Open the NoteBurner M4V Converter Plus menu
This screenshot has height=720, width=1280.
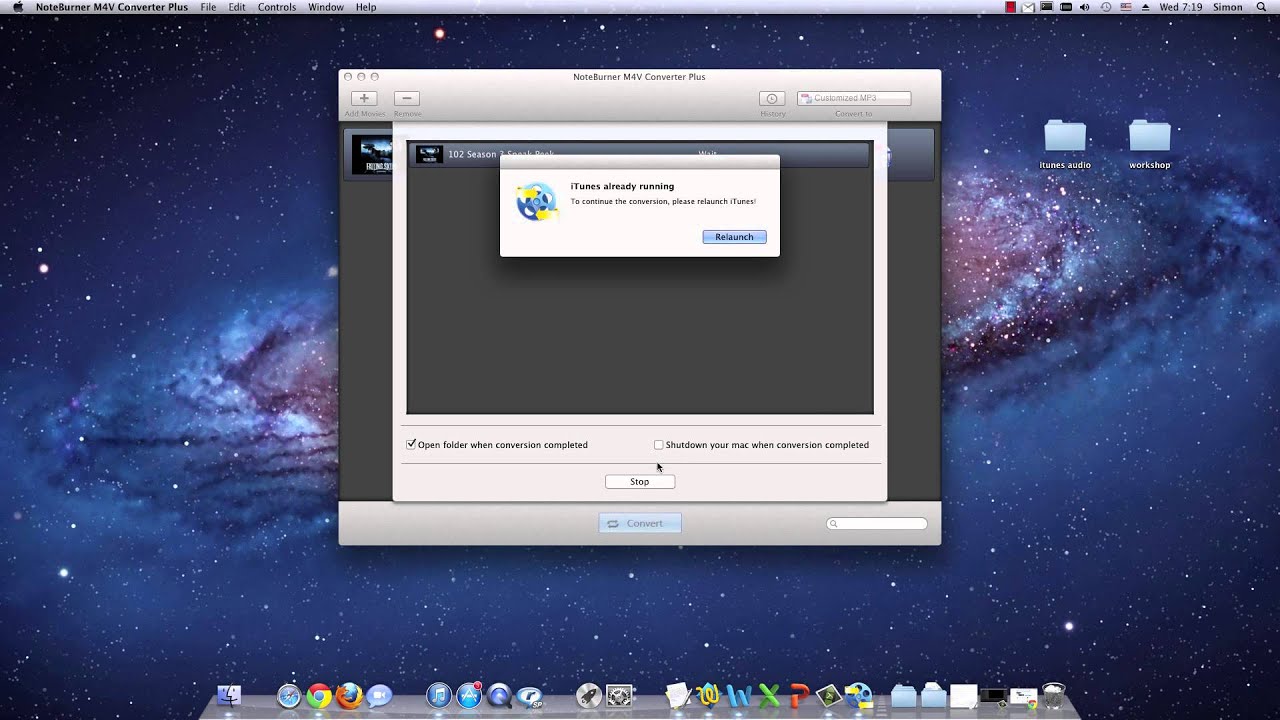112,7
